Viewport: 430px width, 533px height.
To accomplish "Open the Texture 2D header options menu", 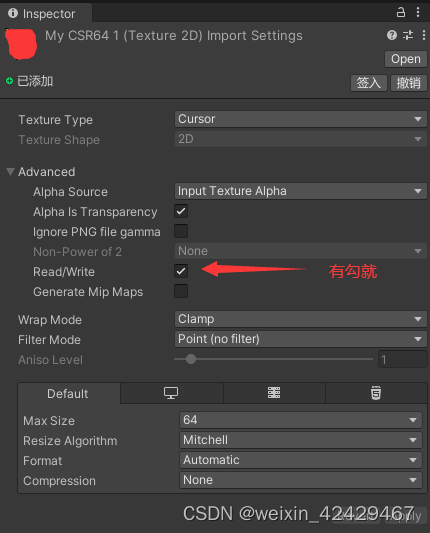I will click(x=424, y=35).
